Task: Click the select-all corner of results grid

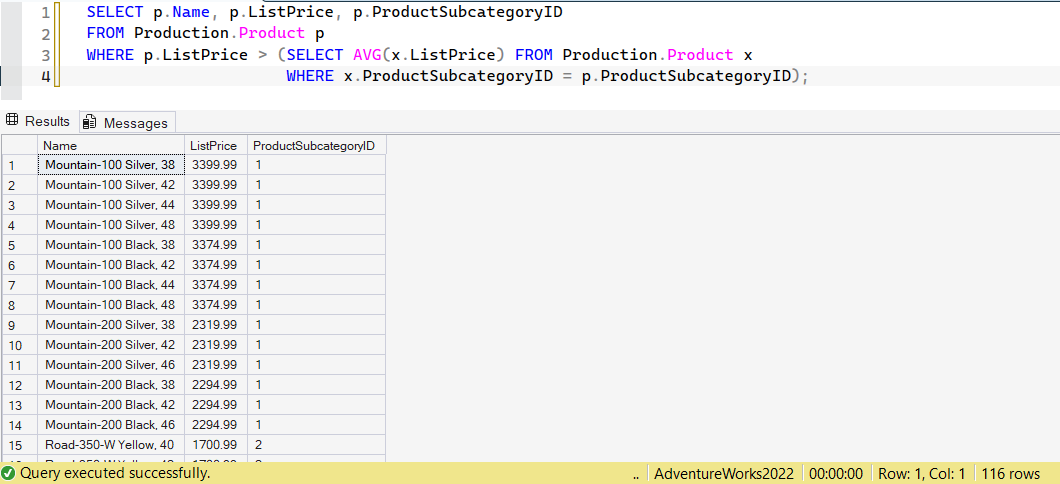Action: coord(20,145)
